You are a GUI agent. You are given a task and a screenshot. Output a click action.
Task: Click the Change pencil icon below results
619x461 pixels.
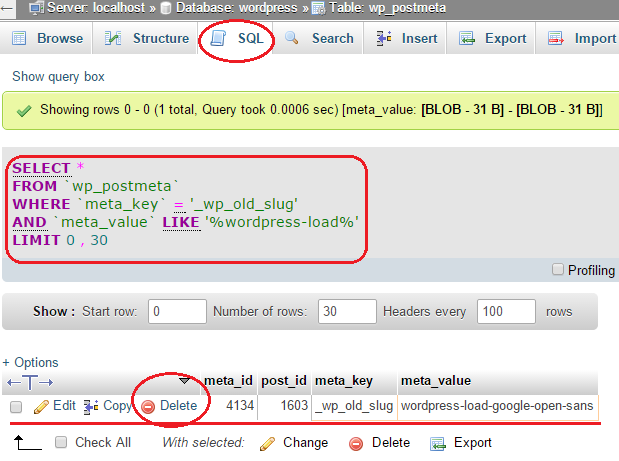[267, 442]
